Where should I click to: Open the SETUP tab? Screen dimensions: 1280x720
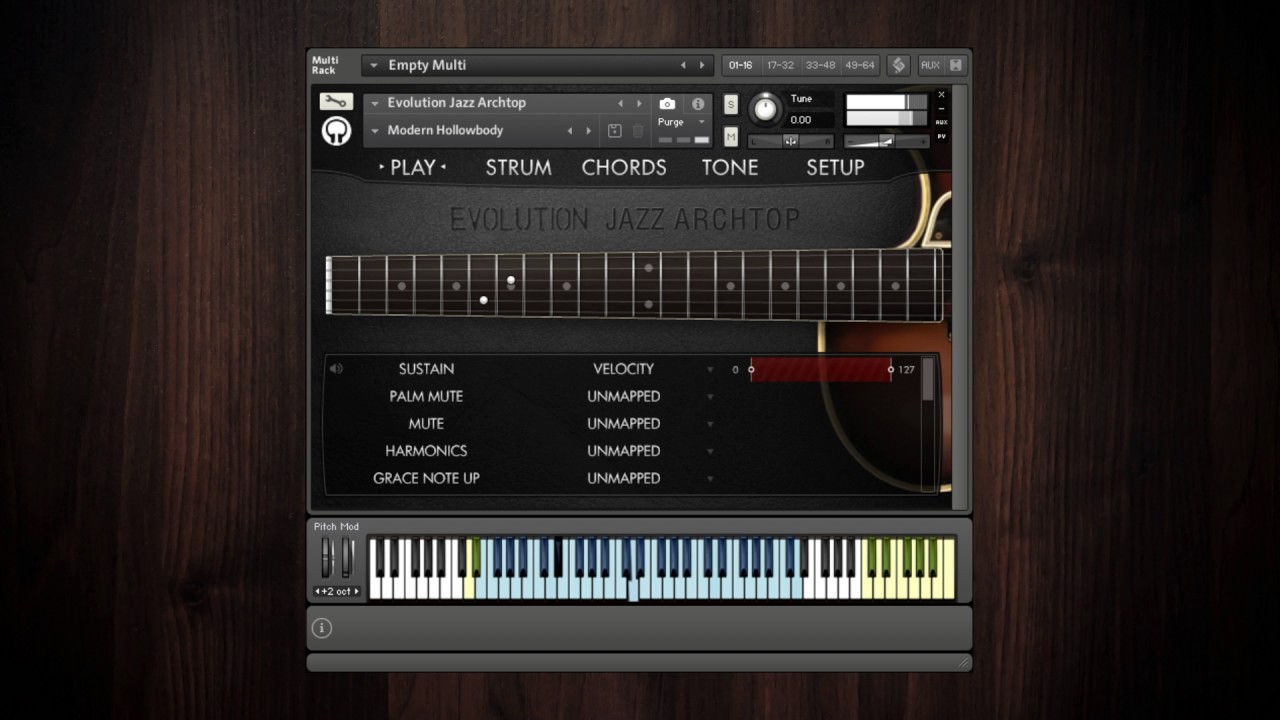click(x=835, y=167)
